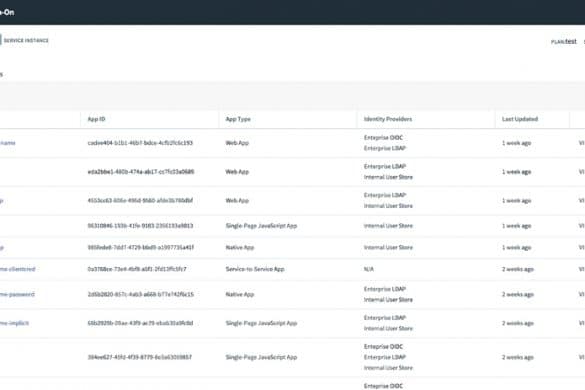585x390 pixels.
Task: Click '2 weeks ago' in the Service-to-Service row
Action: pyautogui.click(x=517, y=269)
